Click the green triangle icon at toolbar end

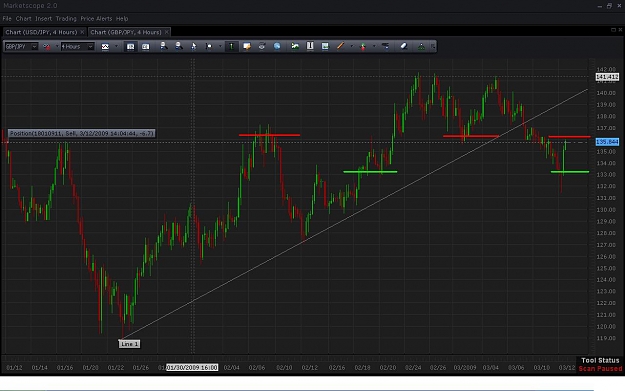421,46
